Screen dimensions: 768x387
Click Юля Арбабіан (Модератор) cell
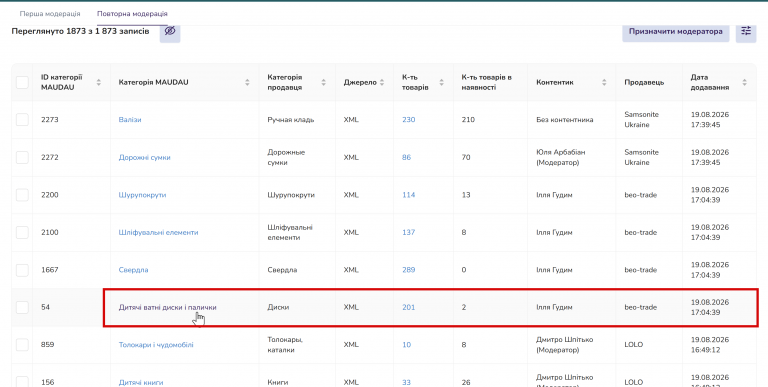click(561, 157)
